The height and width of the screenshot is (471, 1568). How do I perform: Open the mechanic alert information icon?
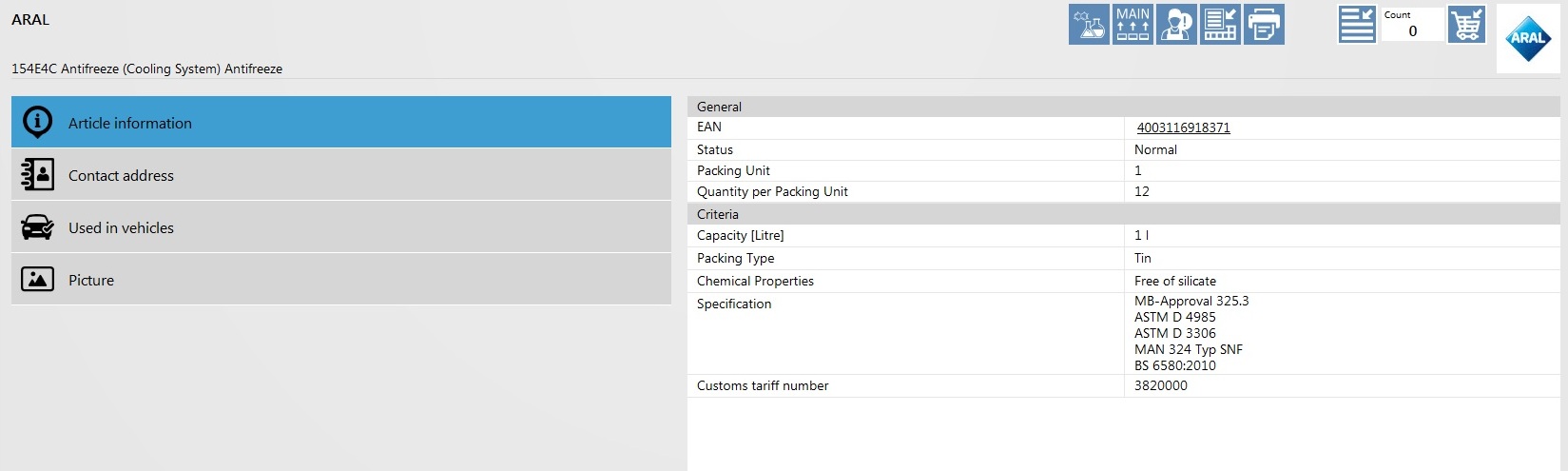tap(1176, 25)
